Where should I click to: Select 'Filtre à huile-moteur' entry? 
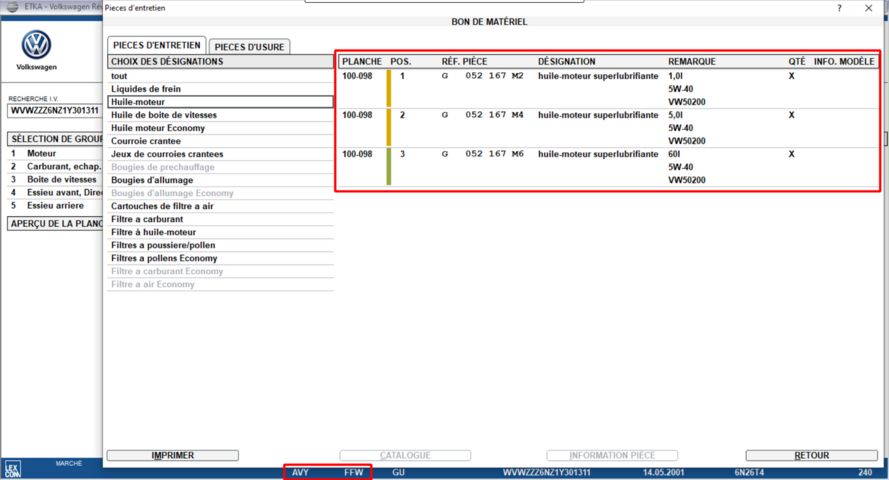click(x=221, y=232)
